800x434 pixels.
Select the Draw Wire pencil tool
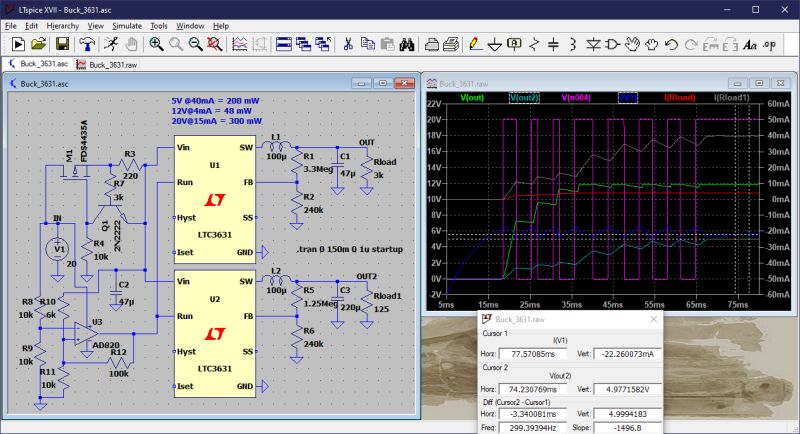pos(475,44)
